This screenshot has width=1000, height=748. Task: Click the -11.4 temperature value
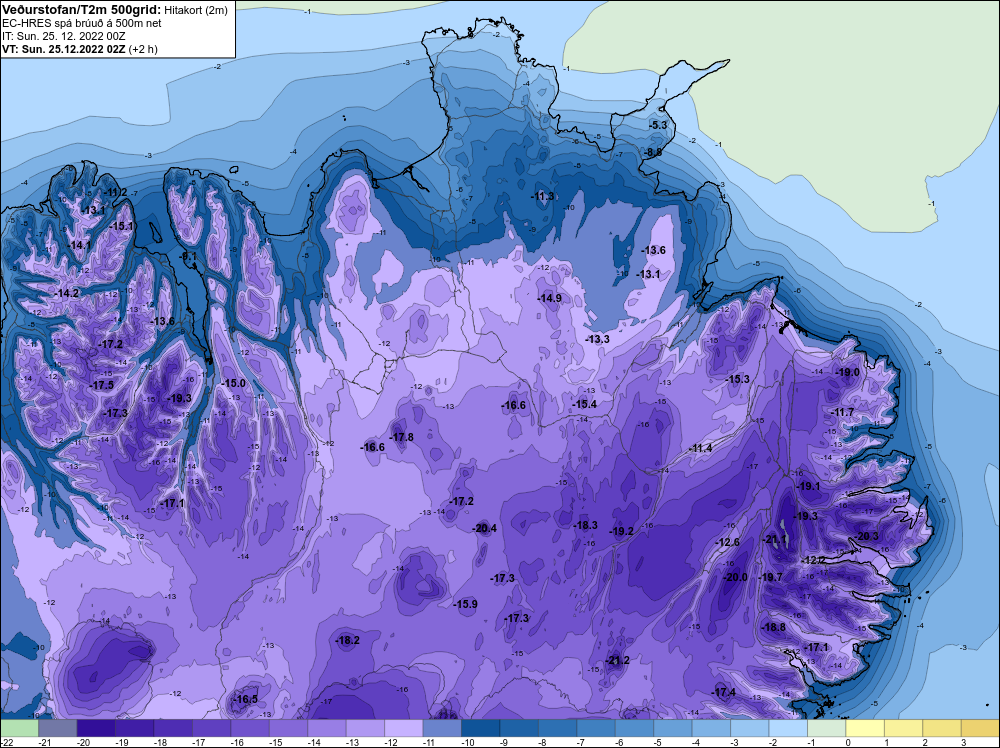click(x=700, y=448)
